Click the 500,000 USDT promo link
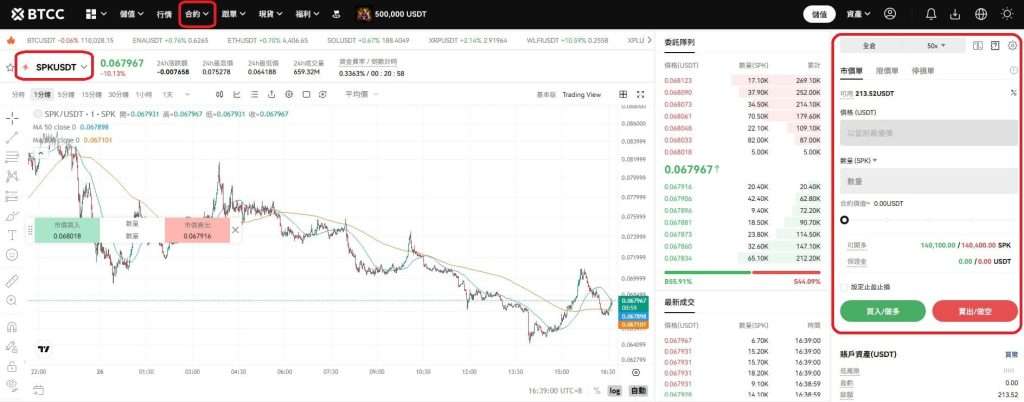The width and height of the screenshot is (1024, 402). pyautogui.click(x=392, y=14)
